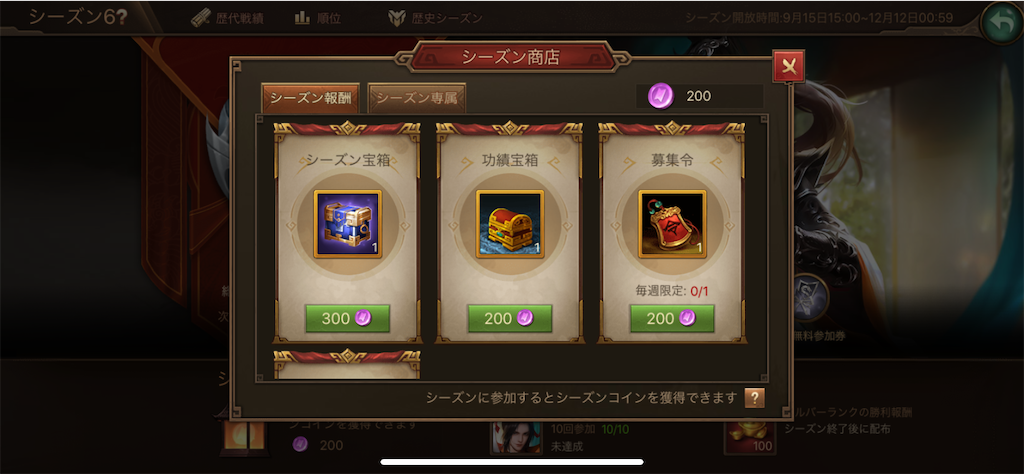Open the 順位 ranking chart icon
This screenshot has height=474, width=1024.
[302, 18]
